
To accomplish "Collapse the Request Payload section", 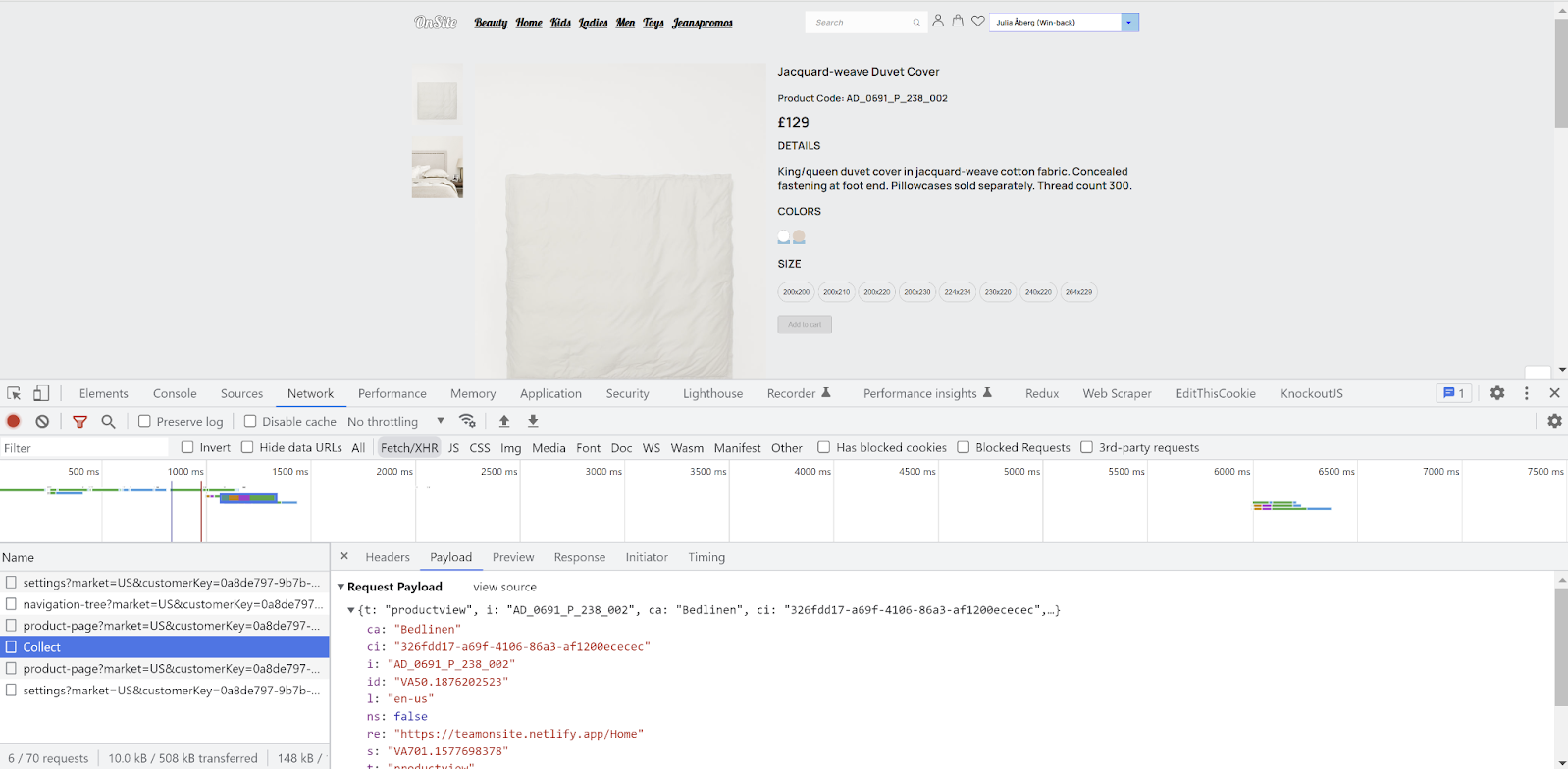I will click(x=340, y=587).
